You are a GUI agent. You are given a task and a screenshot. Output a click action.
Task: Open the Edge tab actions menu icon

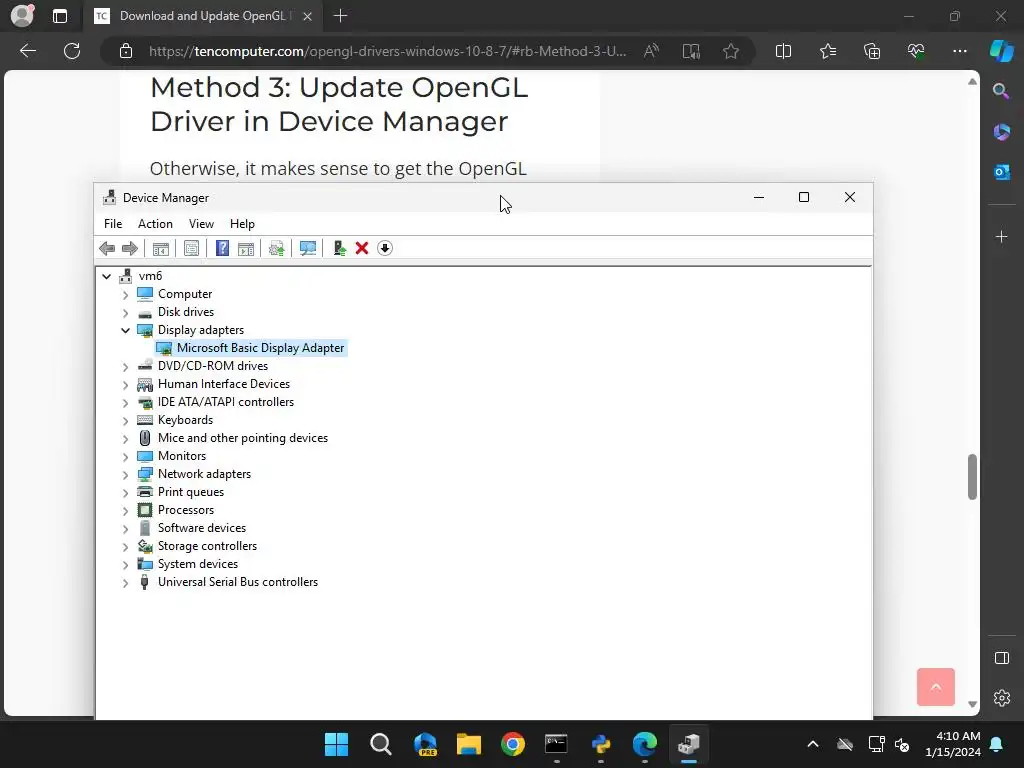tap(59, 16)
